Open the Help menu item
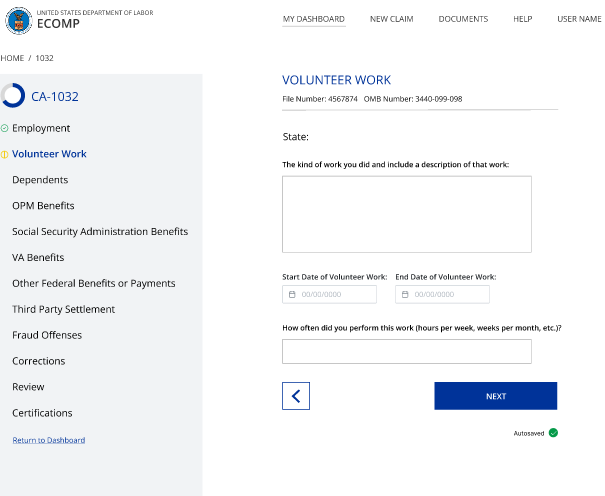 tap(522, 19)
